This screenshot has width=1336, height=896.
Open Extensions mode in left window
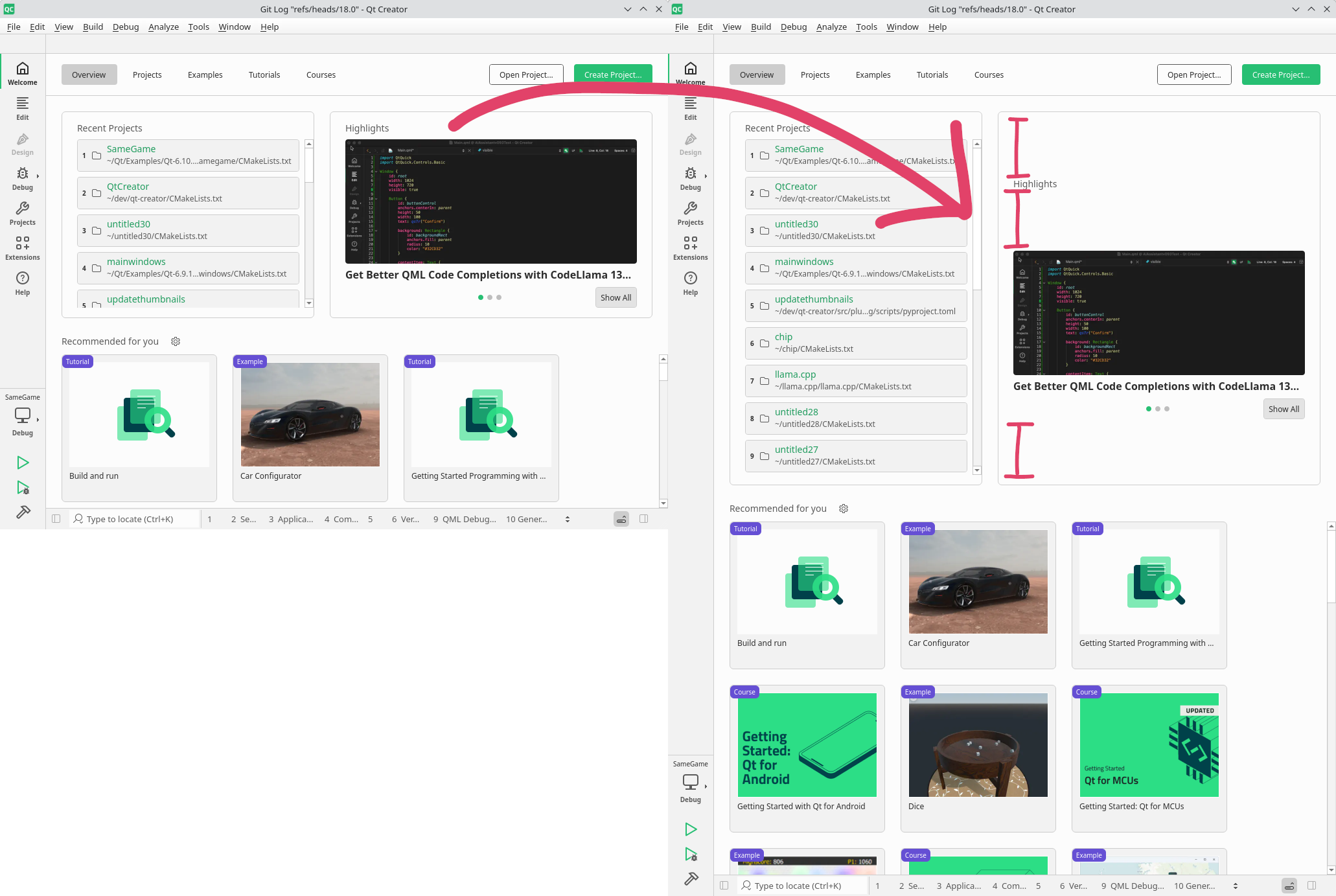[23, 248]
